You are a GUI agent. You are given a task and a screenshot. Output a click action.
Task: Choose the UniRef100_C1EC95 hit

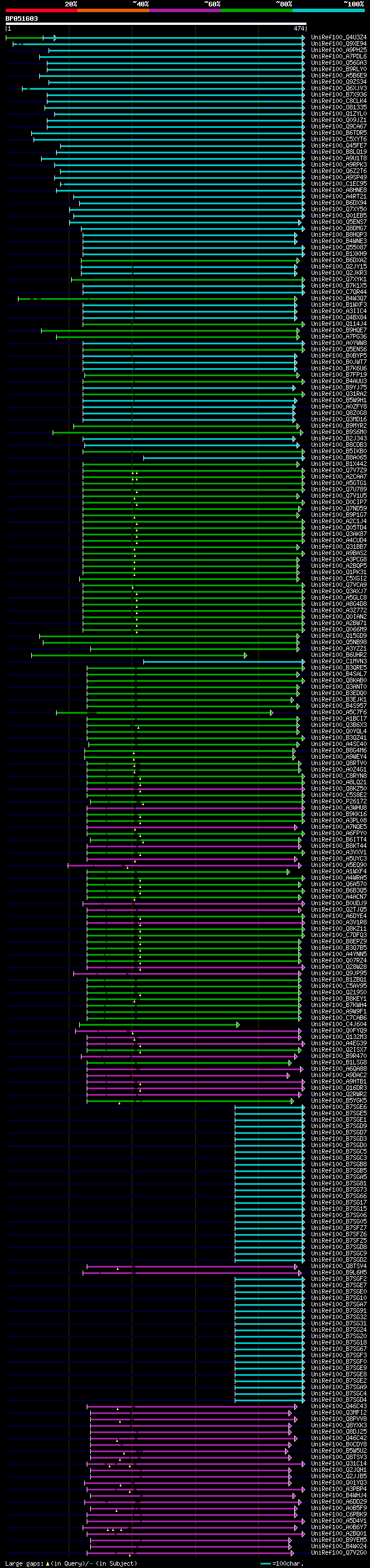(338, 184)
